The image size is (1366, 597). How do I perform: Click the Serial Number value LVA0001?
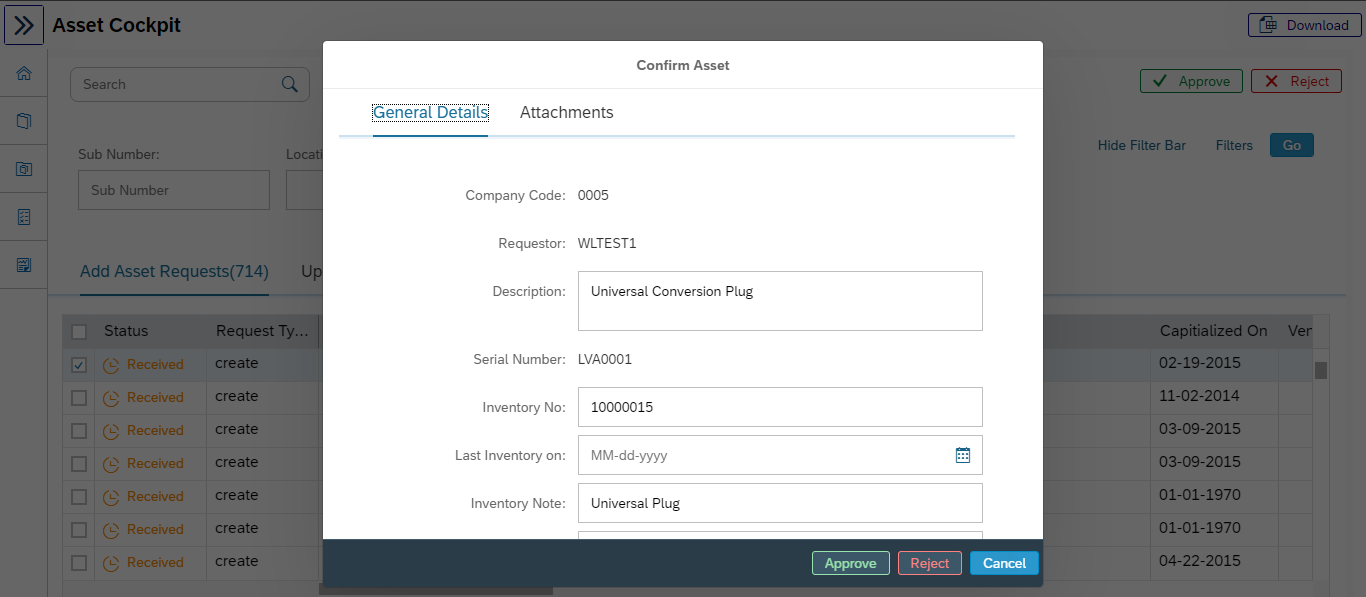tap(605, 359)
